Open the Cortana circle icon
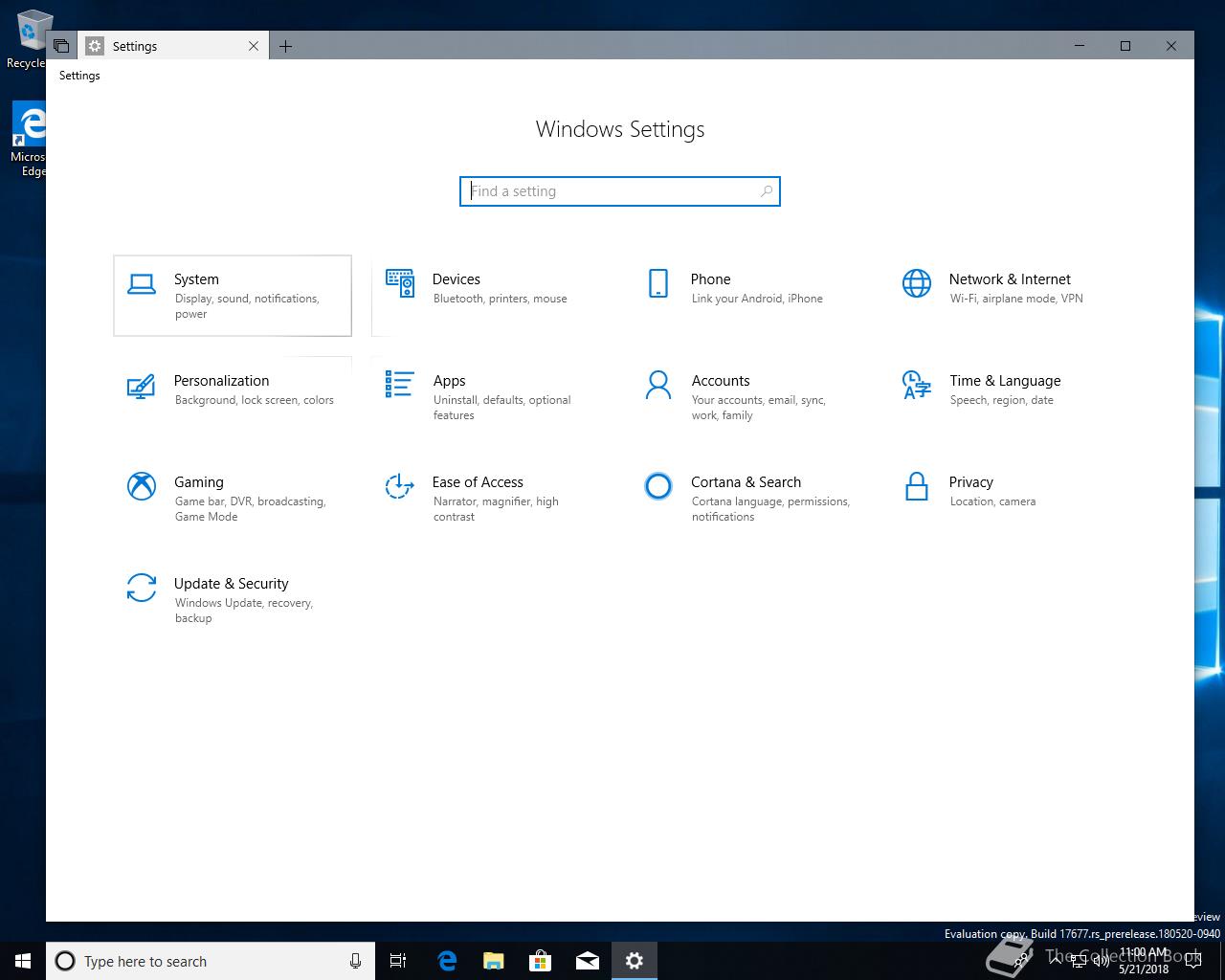 (x=658, y=486)
